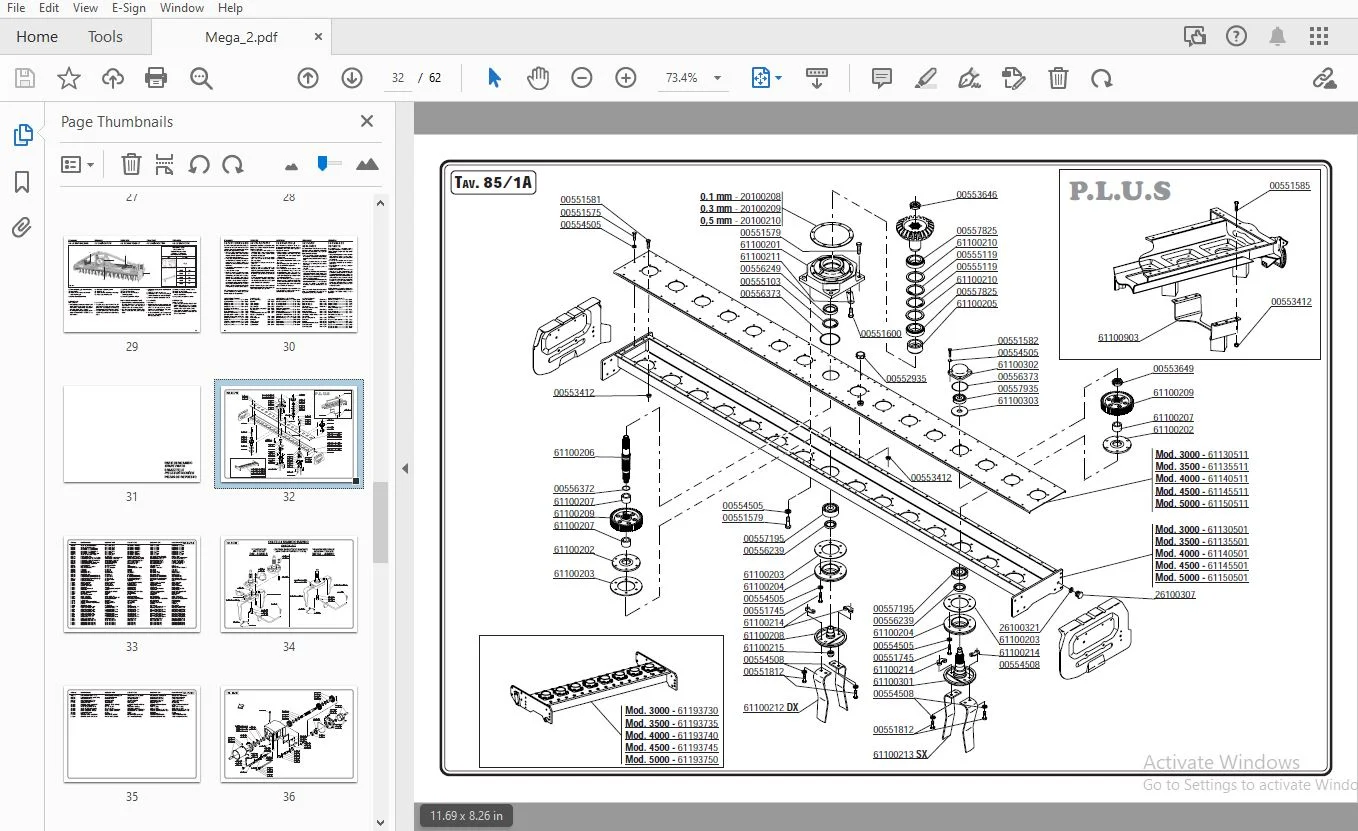Open the thumbnail options dropdown menu
The image size is (1358, 831).
77,164
